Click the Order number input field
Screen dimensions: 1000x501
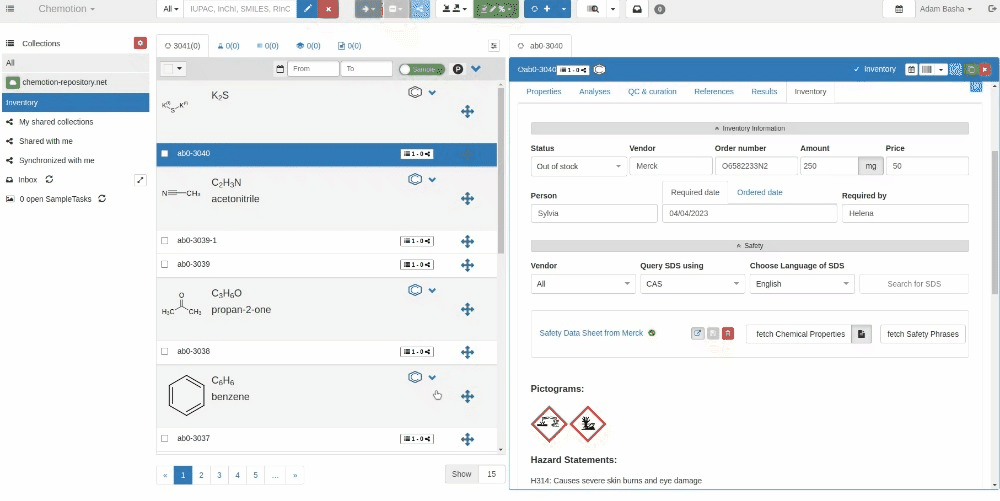pos(754,167)
